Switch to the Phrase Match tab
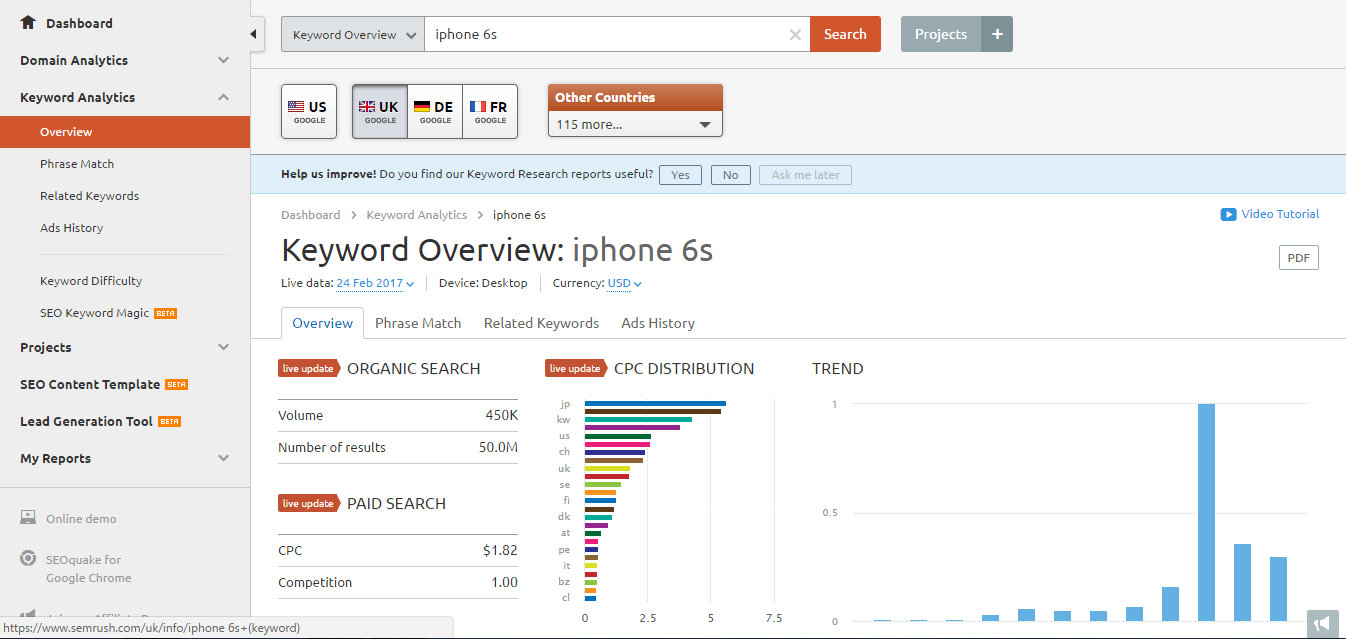 point(418,323)
